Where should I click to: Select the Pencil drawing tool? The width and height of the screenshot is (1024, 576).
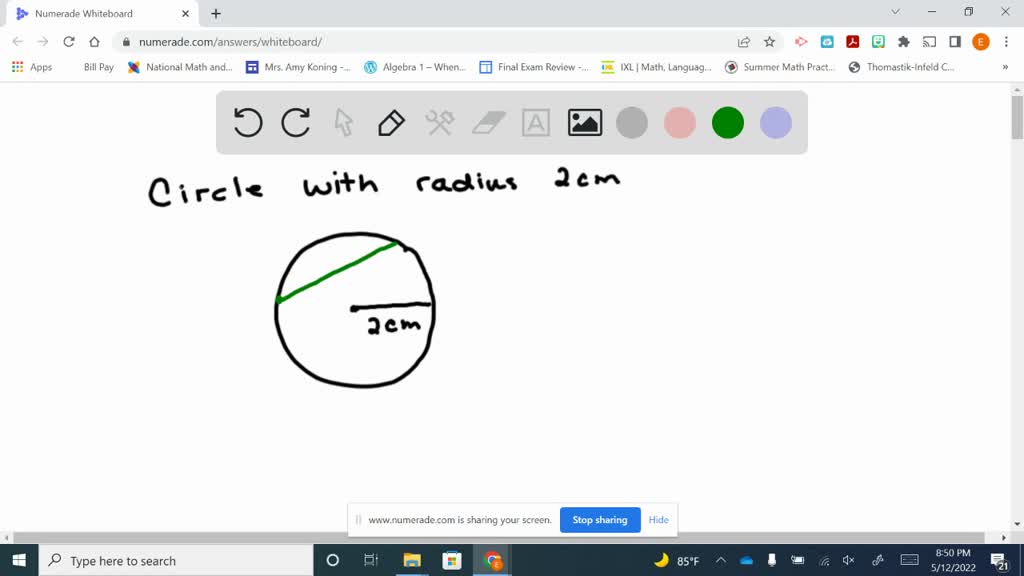(x=391, y=122)
